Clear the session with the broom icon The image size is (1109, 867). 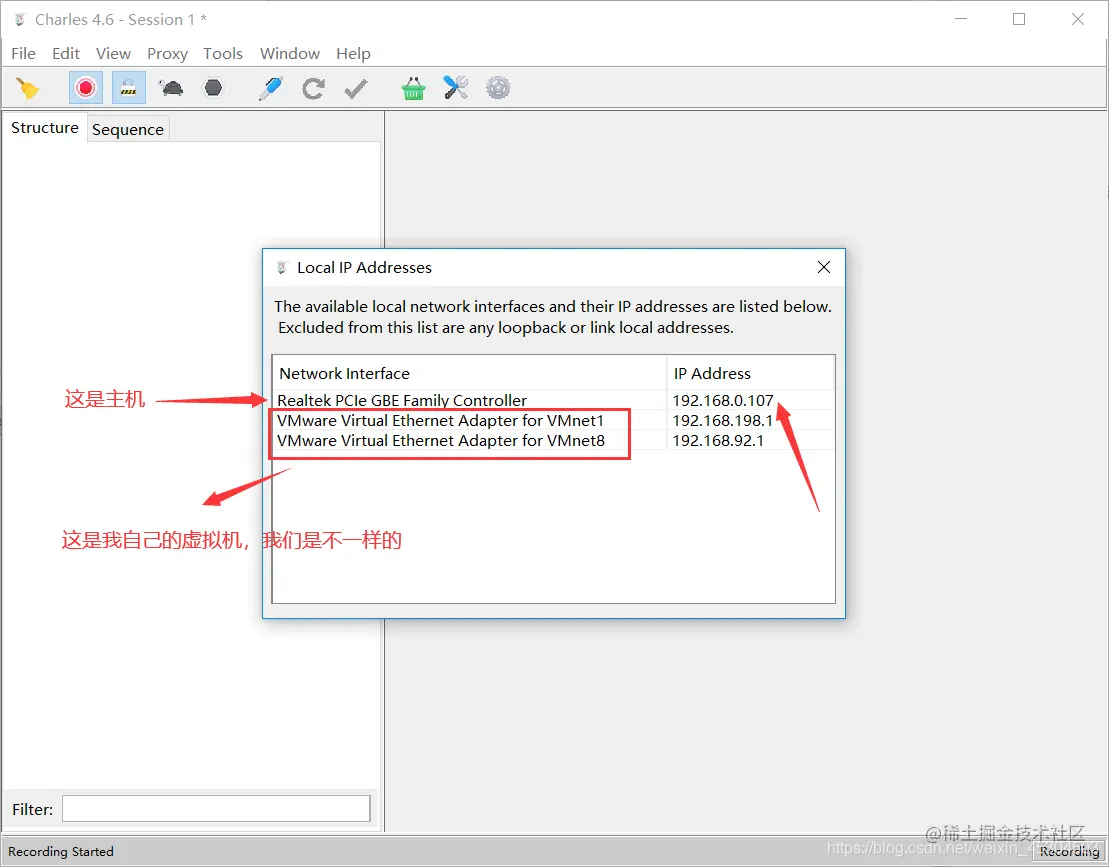(x=28, y=88)
